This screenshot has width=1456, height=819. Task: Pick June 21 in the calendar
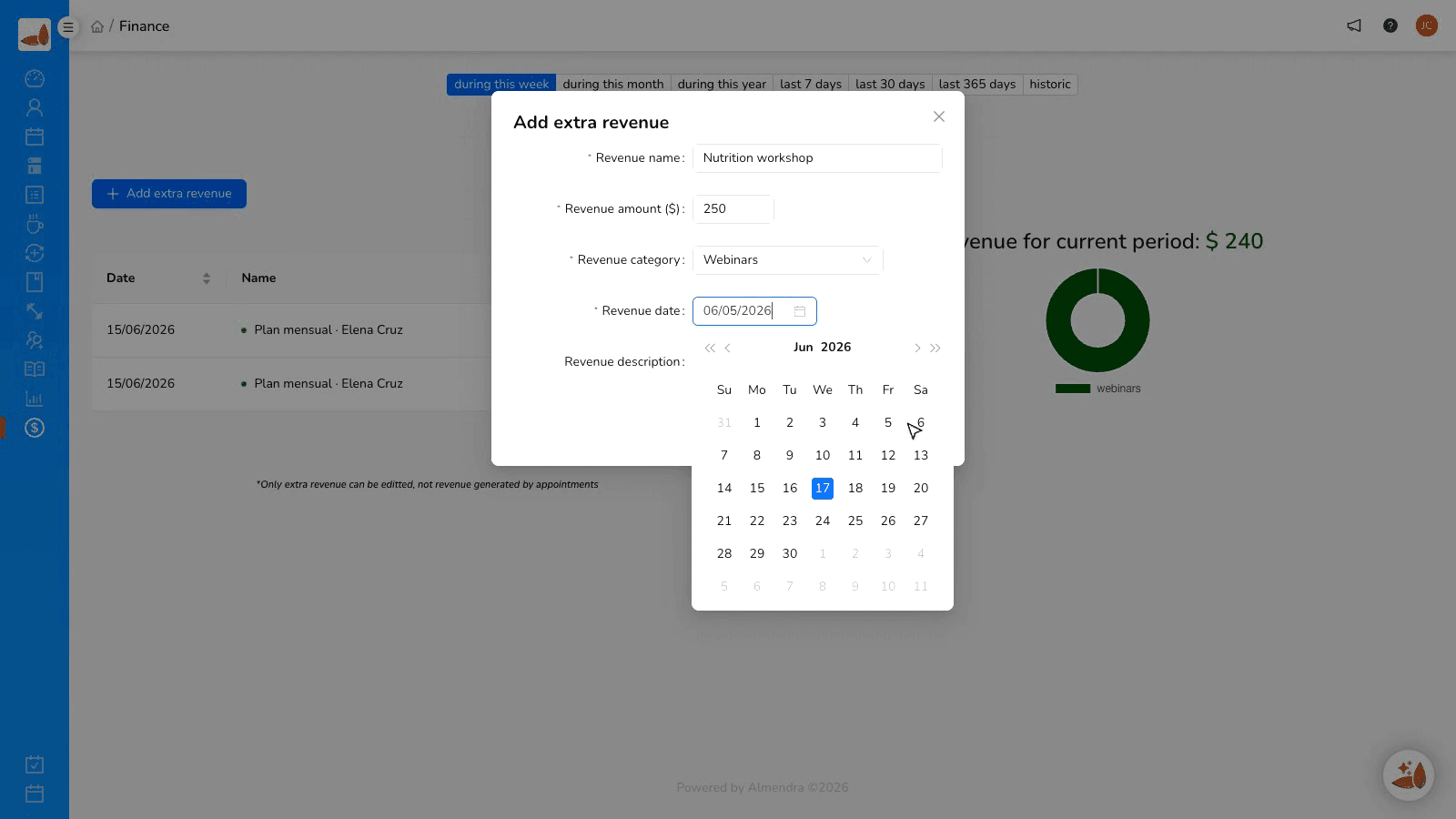pos(724,521)
